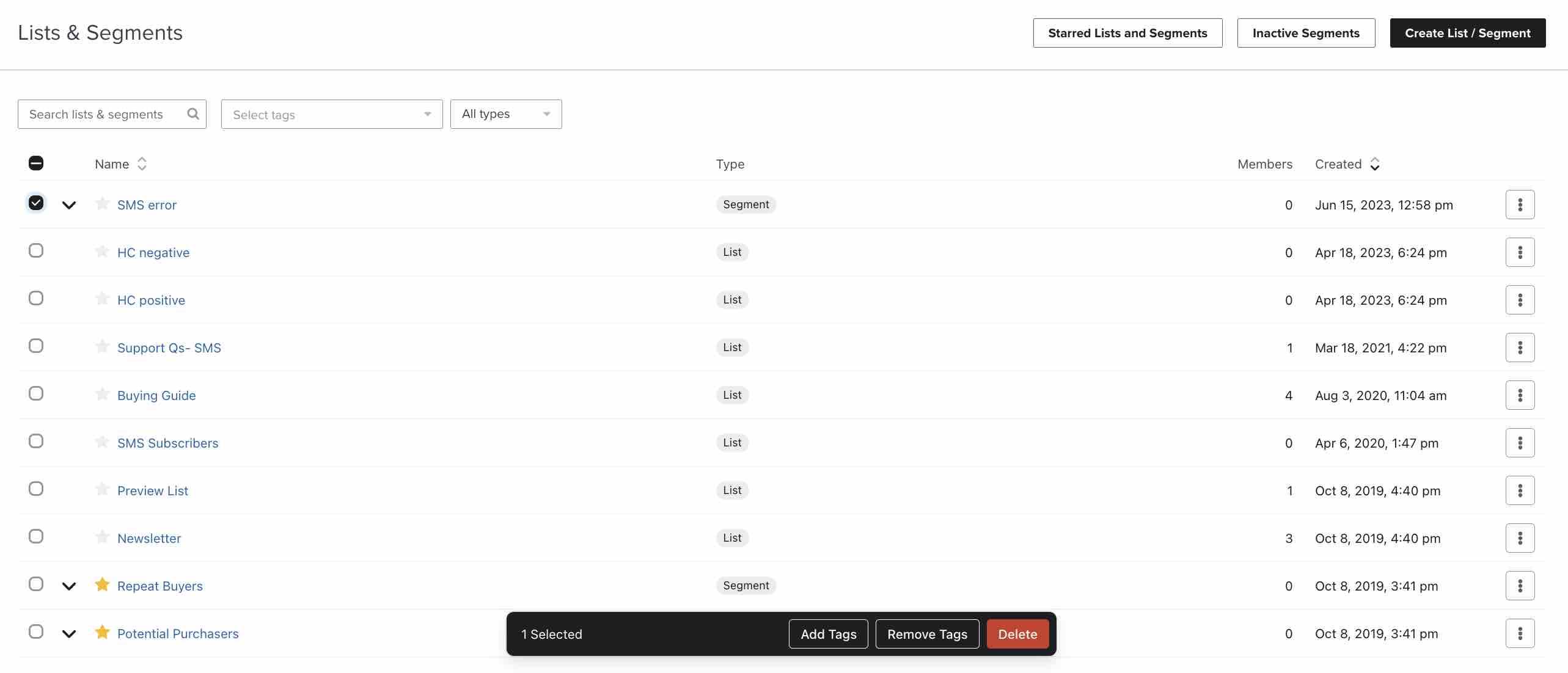1568x673 pixels.
Task: Click the three-dot menu icon for SMS Subscribers
Action: tap(1520, 442)
